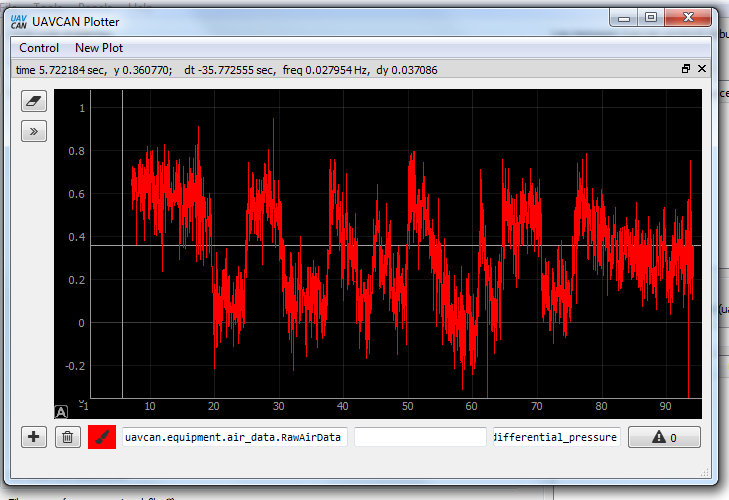
Task: Close the UAVCAN Plotter window
Action: [x=690, y=18]
